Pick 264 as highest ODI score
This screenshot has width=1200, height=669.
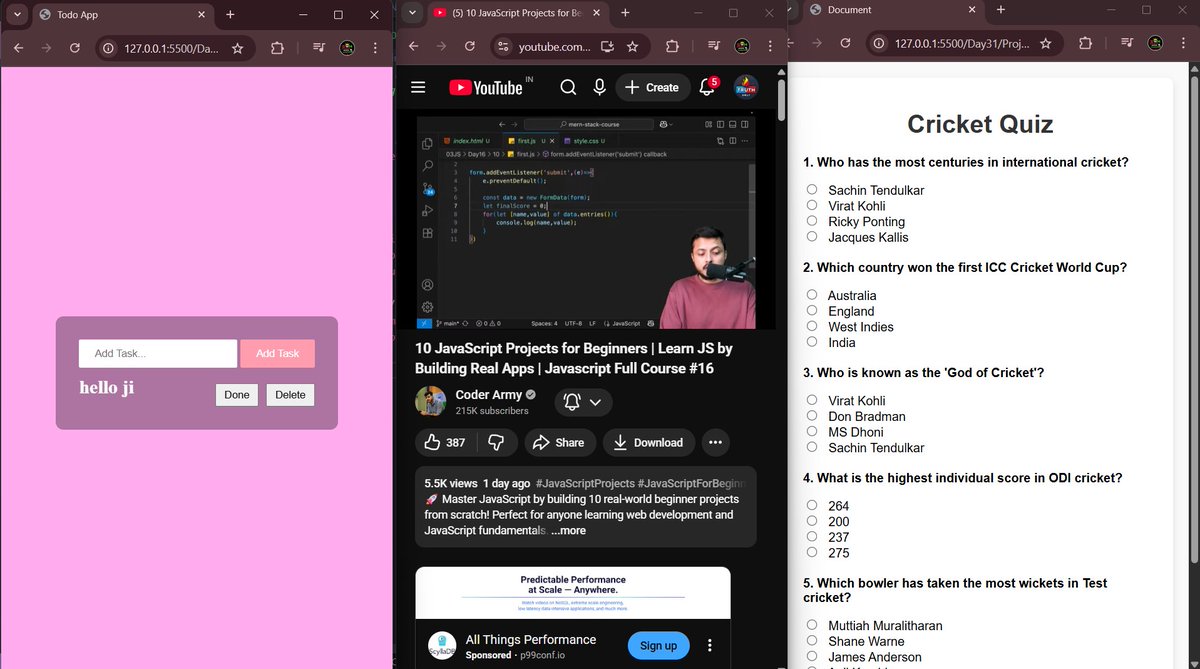tap(812, 505)
